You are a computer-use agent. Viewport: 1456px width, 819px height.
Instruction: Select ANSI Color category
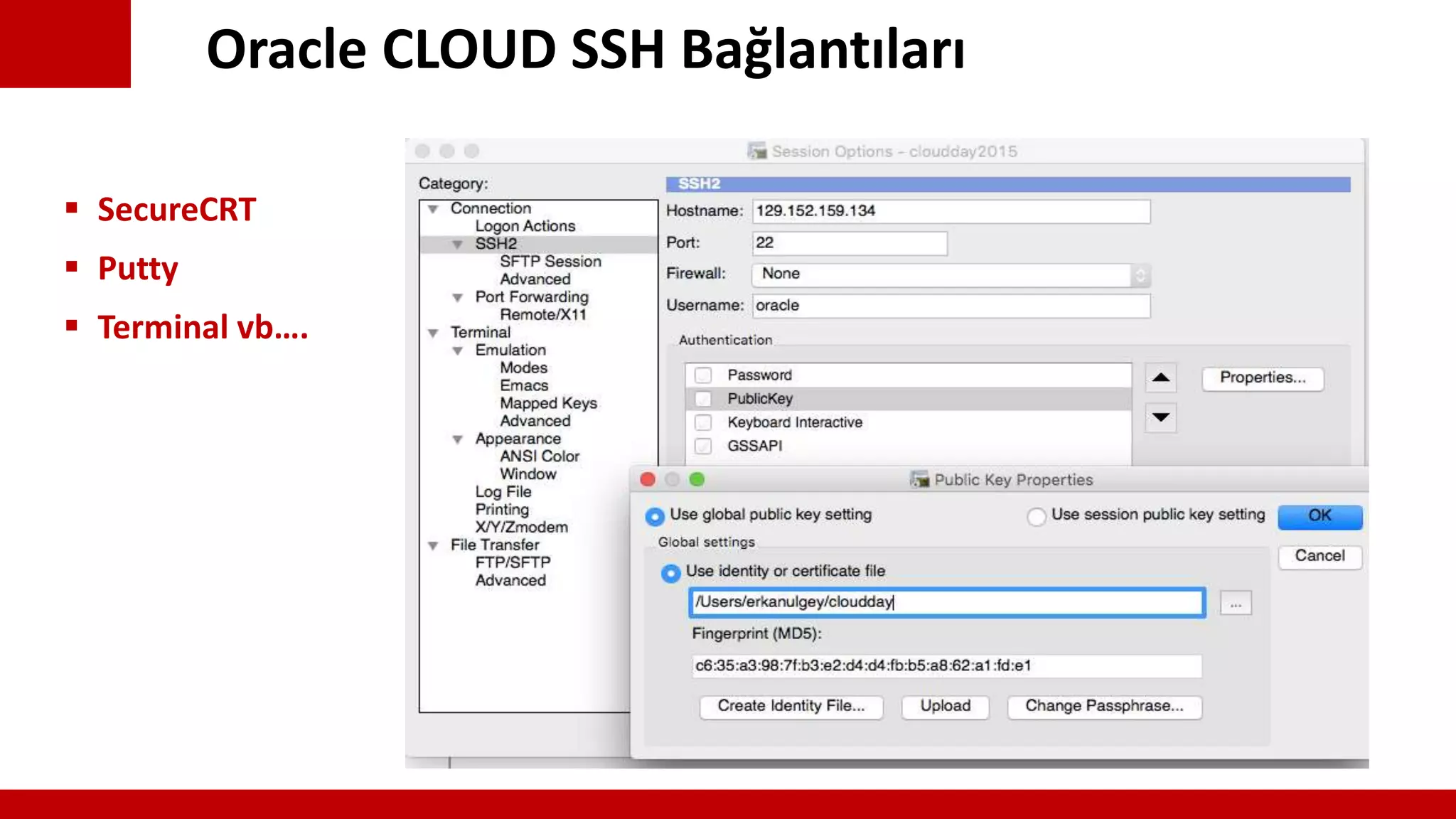[540, 456]
